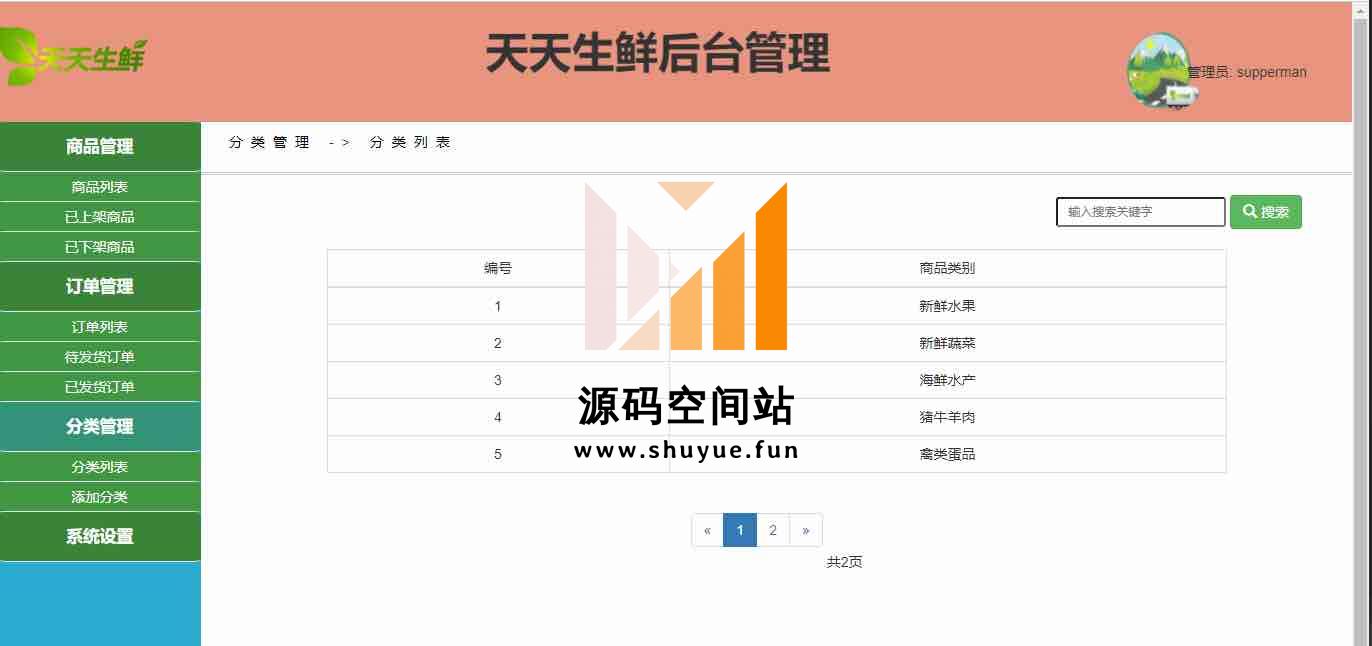Go to 待发货订单 page
Screen dimensions: 1372x646
100,357
